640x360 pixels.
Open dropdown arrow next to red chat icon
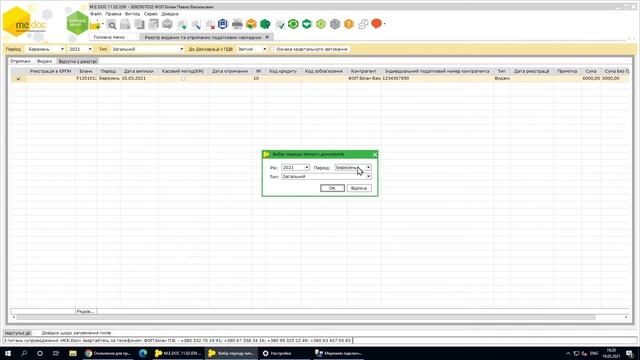[x=384, y=24]
